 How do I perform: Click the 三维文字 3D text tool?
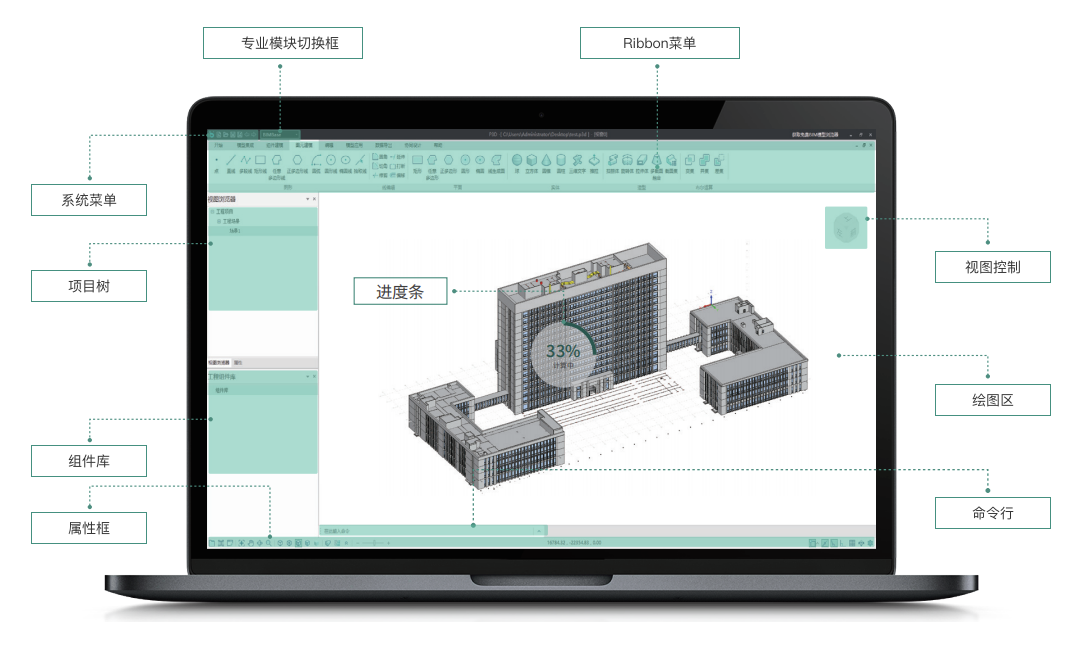(x=577, y=161)
